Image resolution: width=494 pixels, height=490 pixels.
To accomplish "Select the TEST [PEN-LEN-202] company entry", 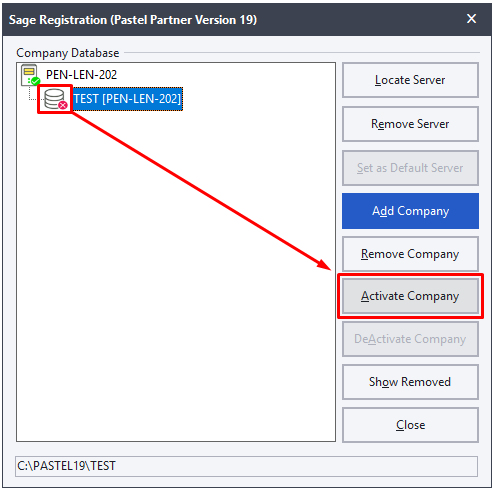I will 127,99.
